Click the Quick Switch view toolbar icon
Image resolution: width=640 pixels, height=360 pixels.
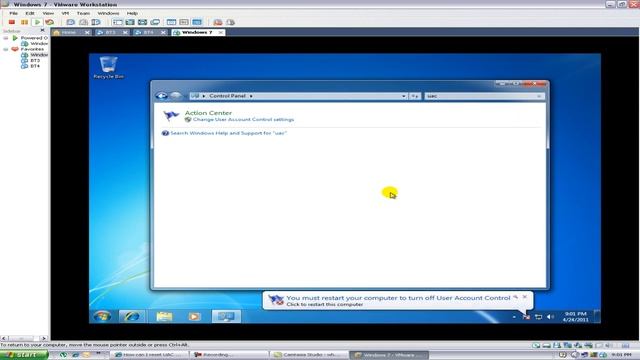coord(130,22)
